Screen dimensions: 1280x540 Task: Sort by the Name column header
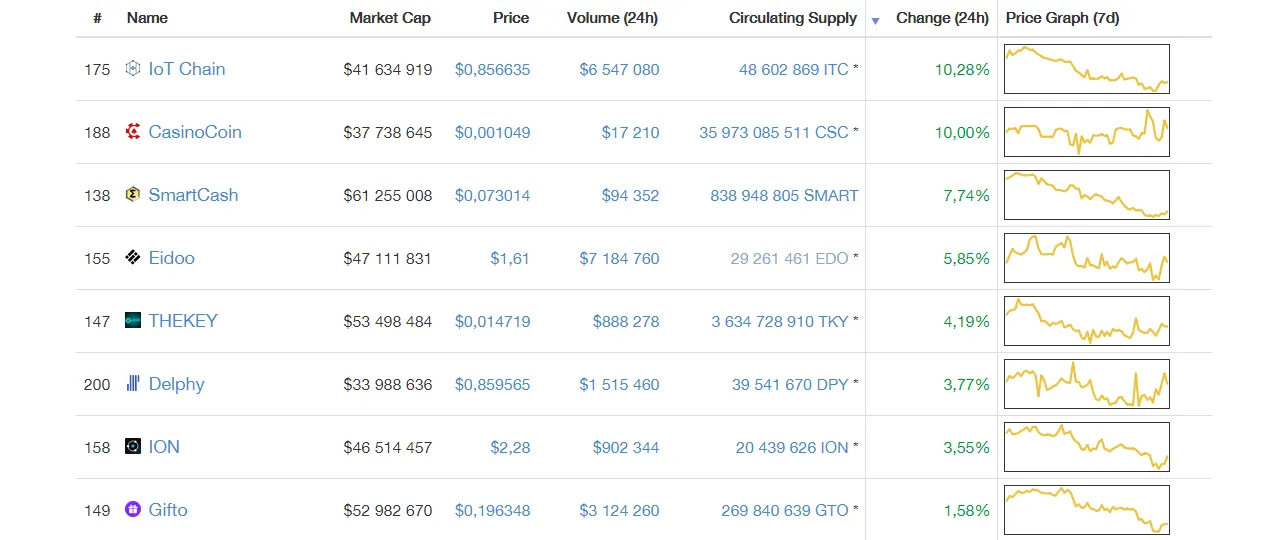[147, 18]
